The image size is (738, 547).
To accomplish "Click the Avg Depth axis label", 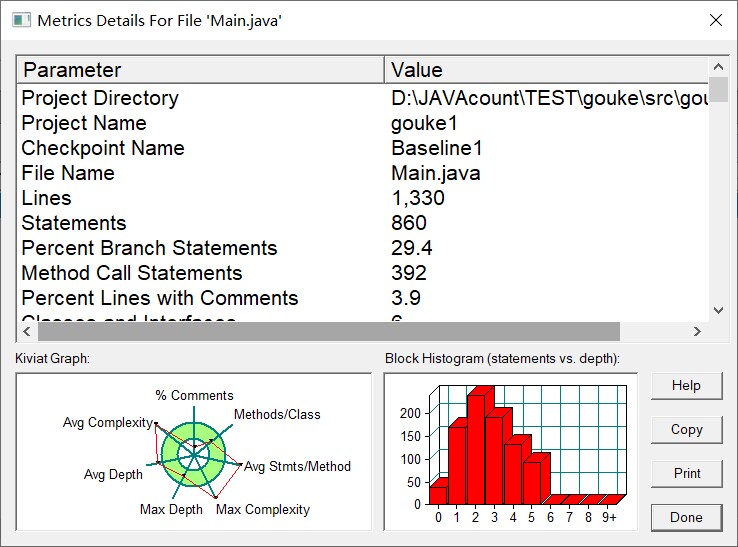I will (113, 474).
